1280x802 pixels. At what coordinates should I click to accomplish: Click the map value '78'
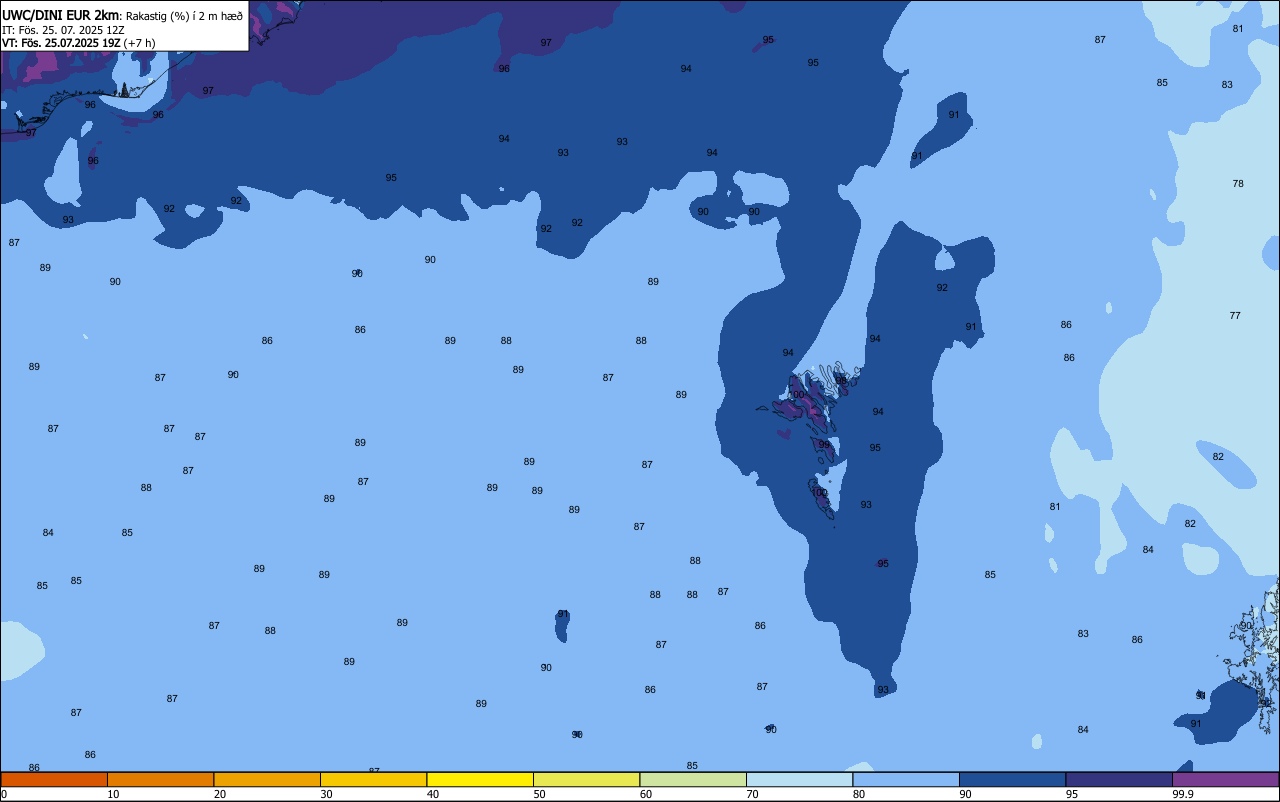[x=1238, y=184]
